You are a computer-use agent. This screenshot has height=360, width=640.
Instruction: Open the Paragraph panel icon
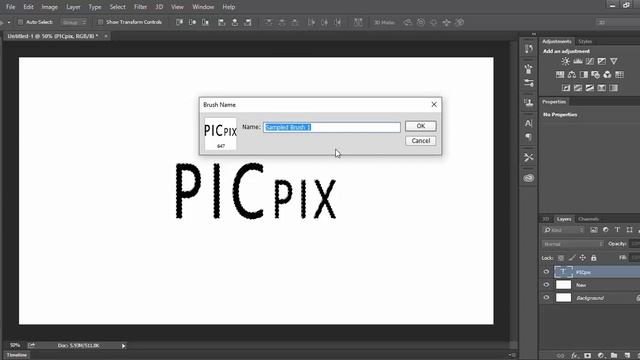529,137
